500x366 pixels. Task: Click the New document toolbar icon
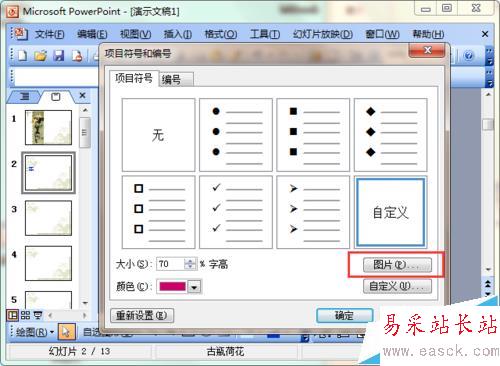[x=22, y=55]
